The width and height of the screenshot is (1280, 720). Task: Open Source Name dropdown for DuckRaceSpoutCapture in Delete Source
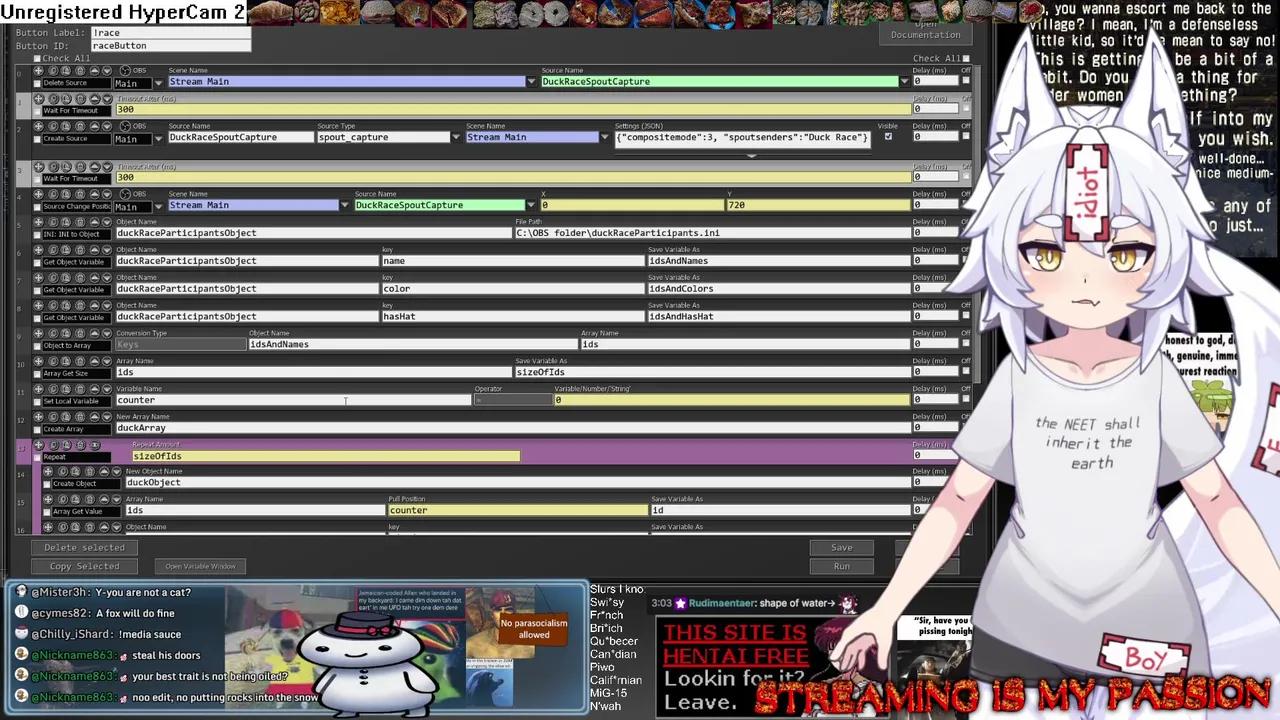click(x=905, y=81)
